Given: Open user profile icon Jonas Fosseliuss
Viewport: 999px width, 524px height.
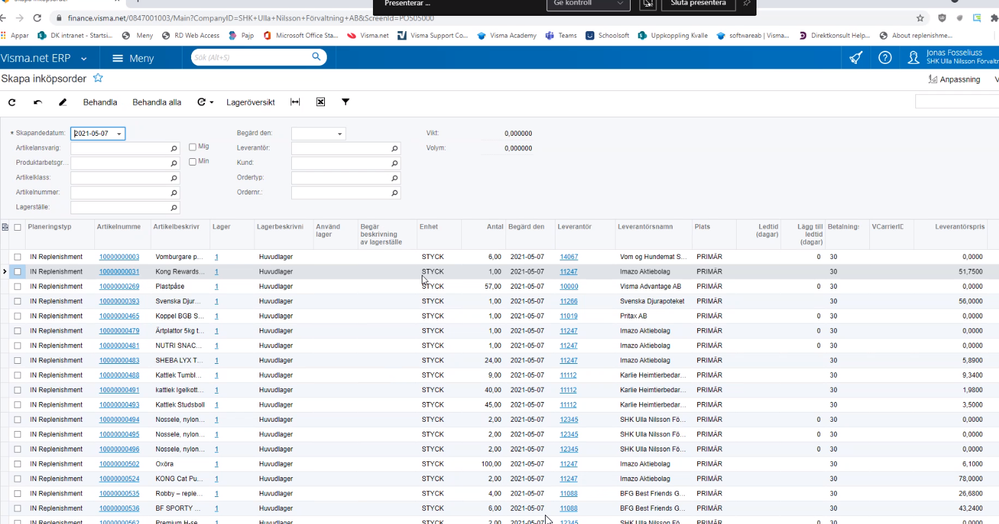Looking at the screenshot, I should point(913,58).
